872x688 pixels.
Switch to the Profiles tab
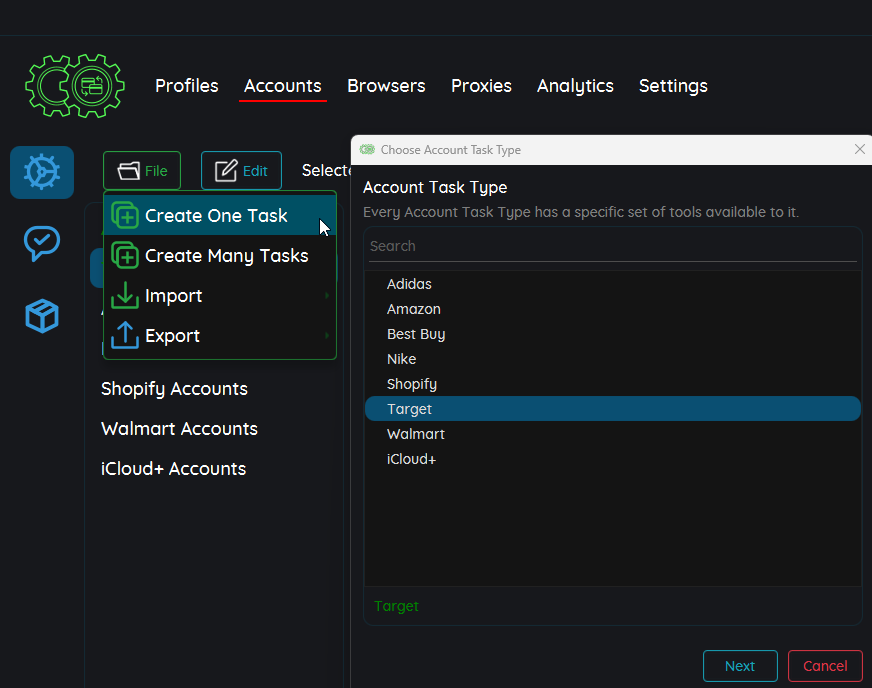[186, 86]
